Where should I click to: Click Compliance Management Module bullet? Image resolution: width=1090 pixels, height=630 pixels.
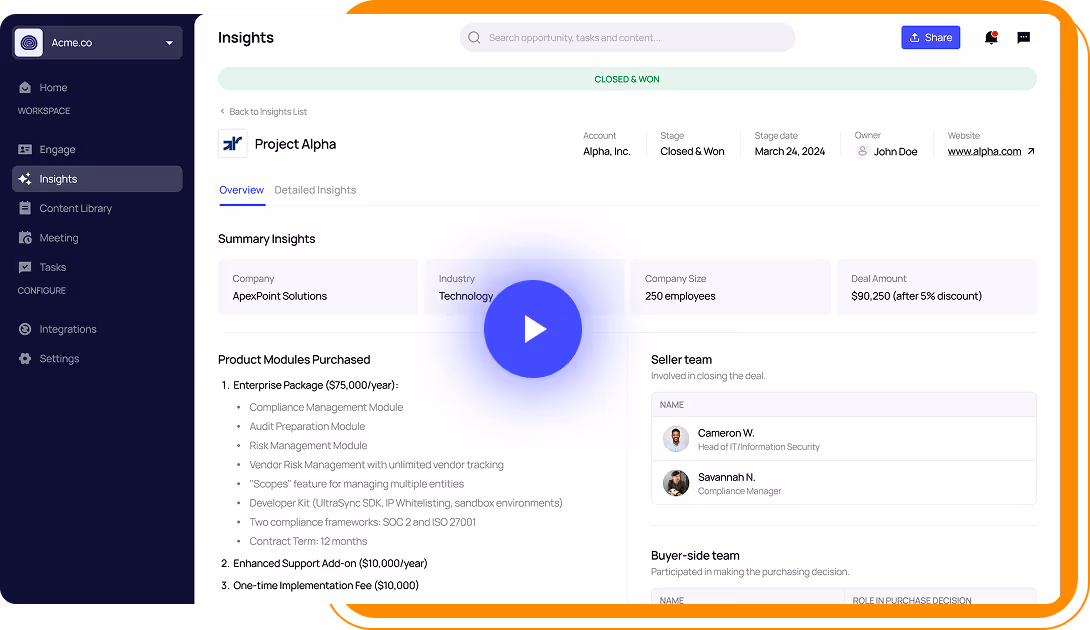point(326,407)
